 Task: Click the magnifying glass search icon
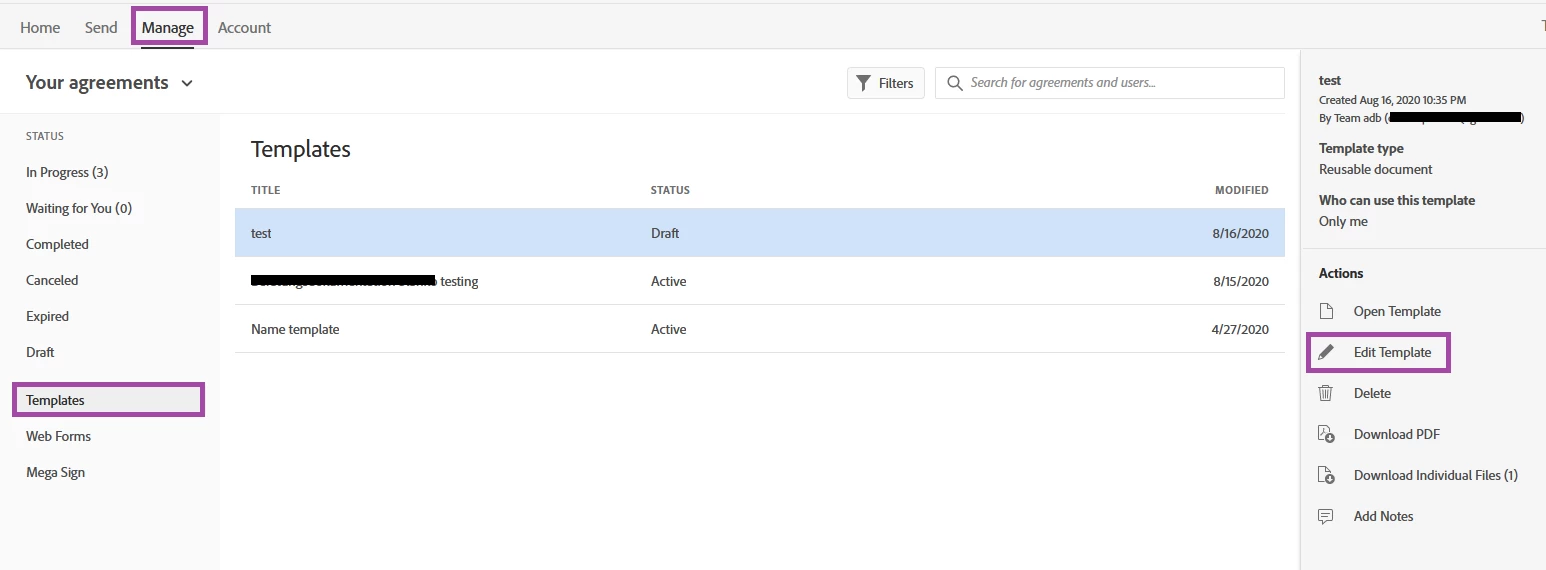click(x=955, y=83)
